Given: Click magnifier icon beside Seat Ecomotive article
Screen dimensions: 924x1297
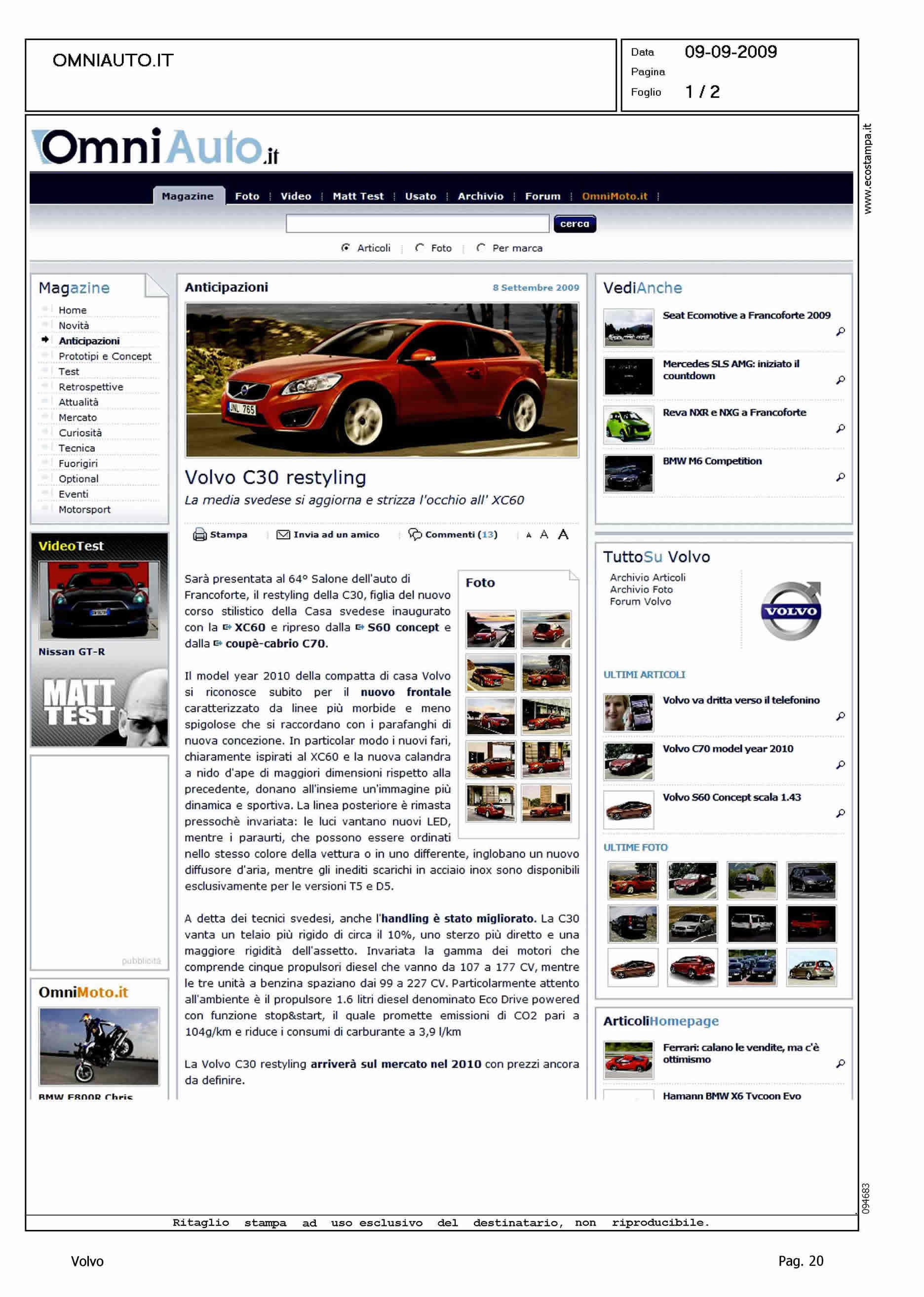Looking at the screenshot, I should click(x=840, y=331).
